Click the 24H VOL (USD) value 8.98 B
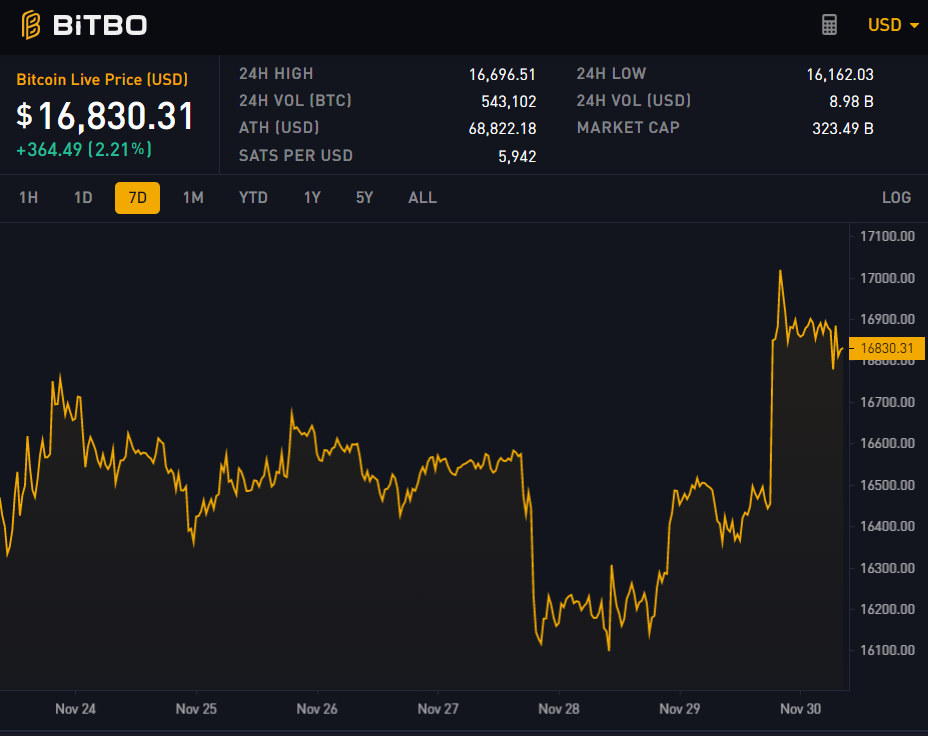The height and width of the screenshot is (736, 928). (851, 102)
